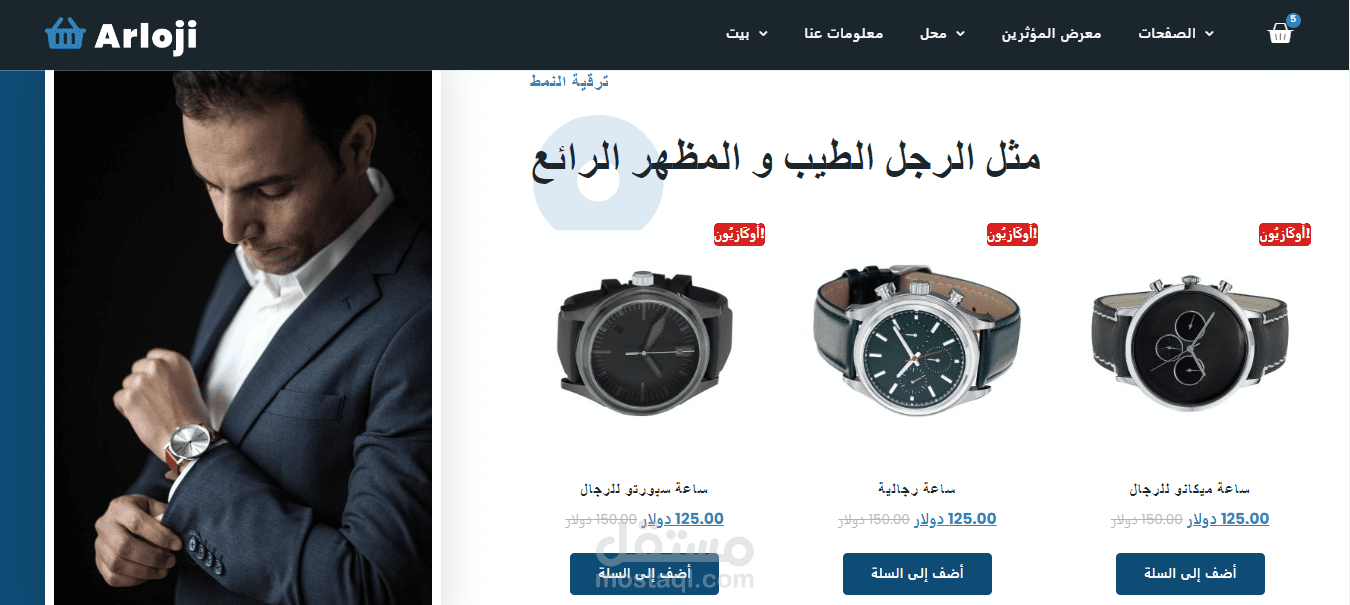Screen dimensions: 1350x605
Task: Open the معرض المؤثرين menu item
Action: coord(1052,34)
